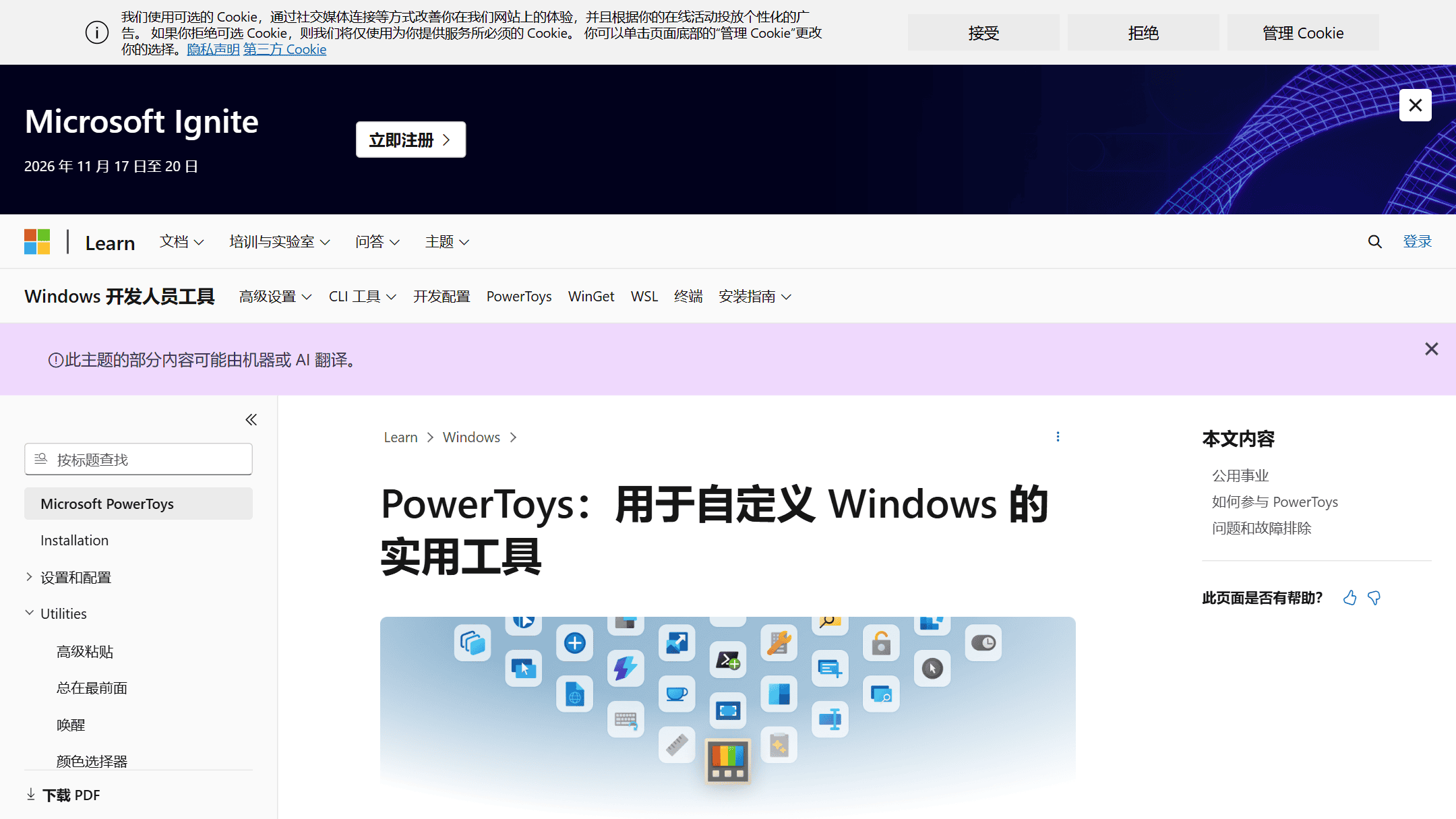Click the Microsoft Ignite banner title
This screenshot has width=1456, height=819.
[x=142, y=122]
